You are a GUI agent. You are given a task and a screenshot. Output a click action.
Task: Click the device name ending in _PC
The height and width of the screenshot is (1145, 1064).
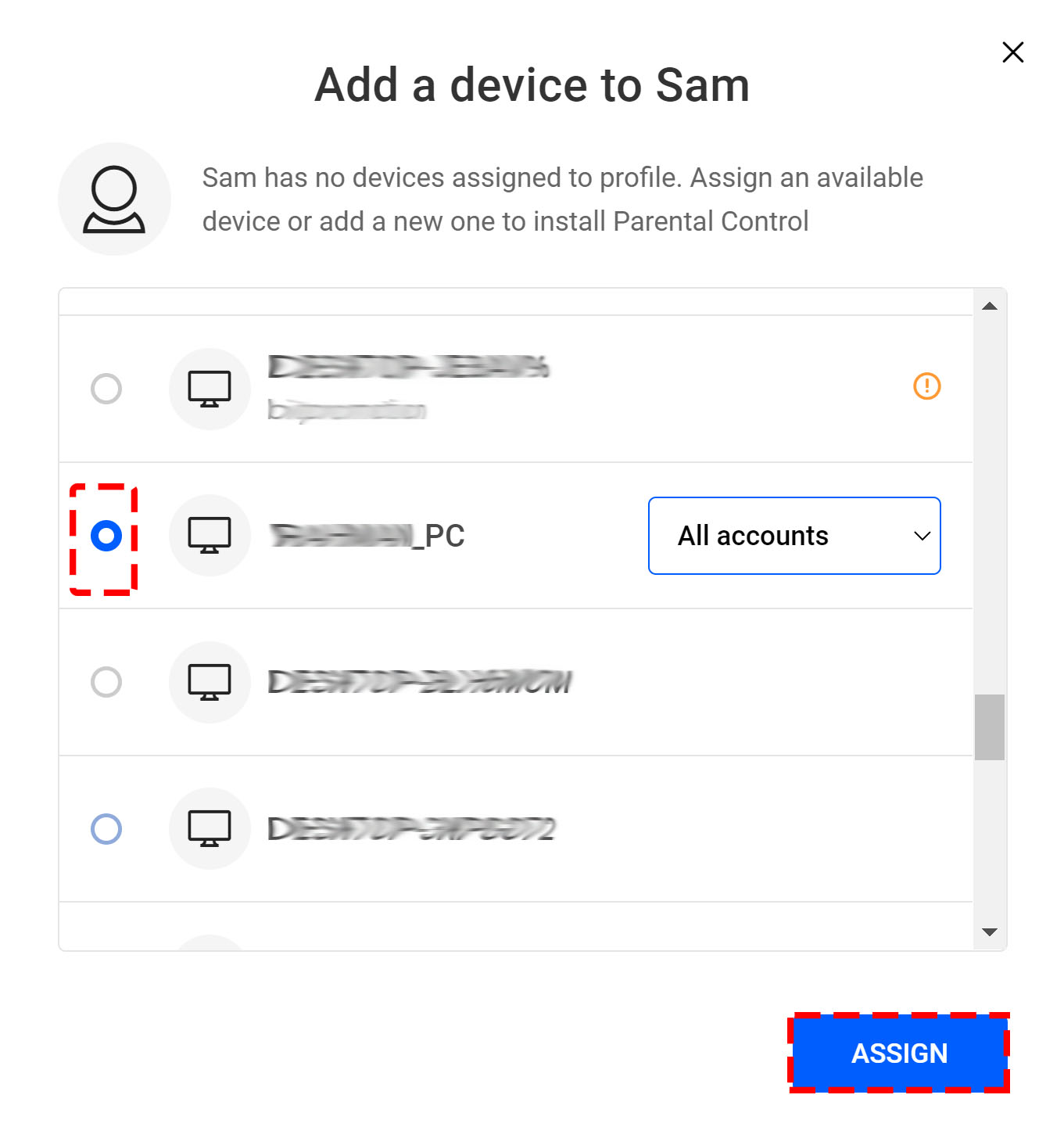click(x=367, y=536)
